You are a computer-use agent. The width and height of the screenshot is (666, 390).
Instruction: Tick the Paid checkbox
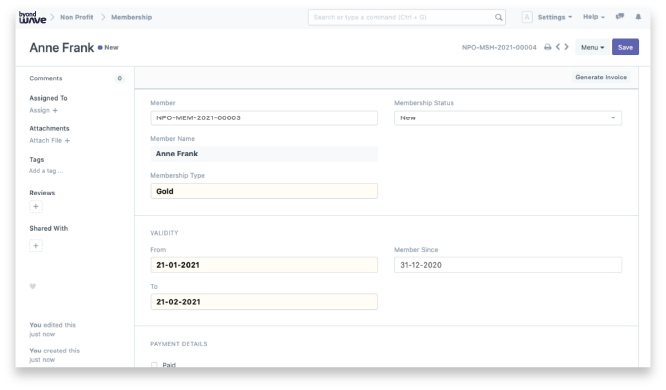coord(154,365)
